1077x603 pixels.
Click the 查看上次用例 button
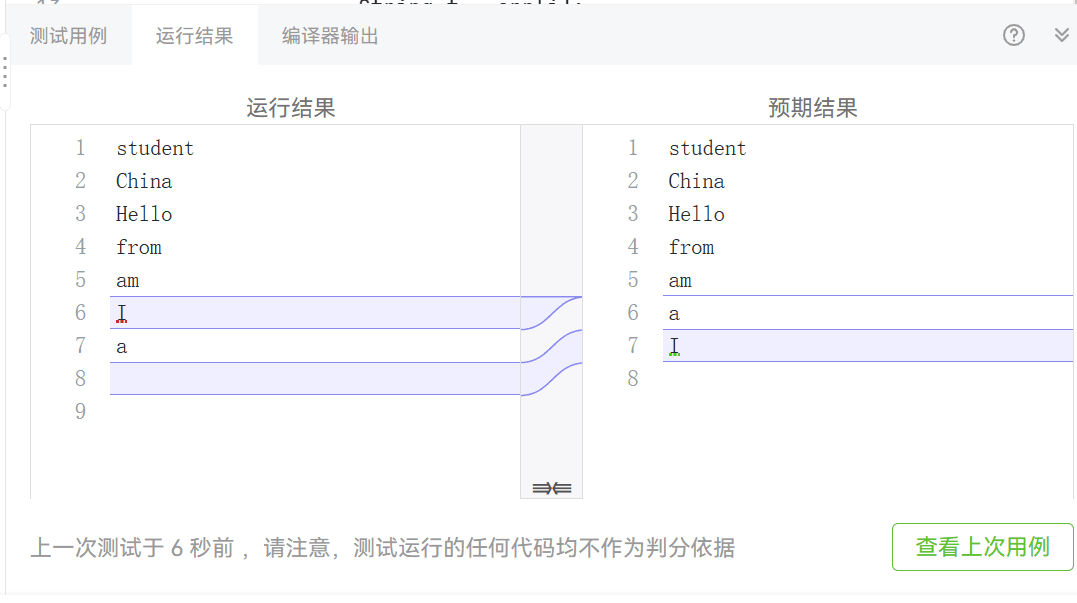pyautogui.click(x=982, y=547)
